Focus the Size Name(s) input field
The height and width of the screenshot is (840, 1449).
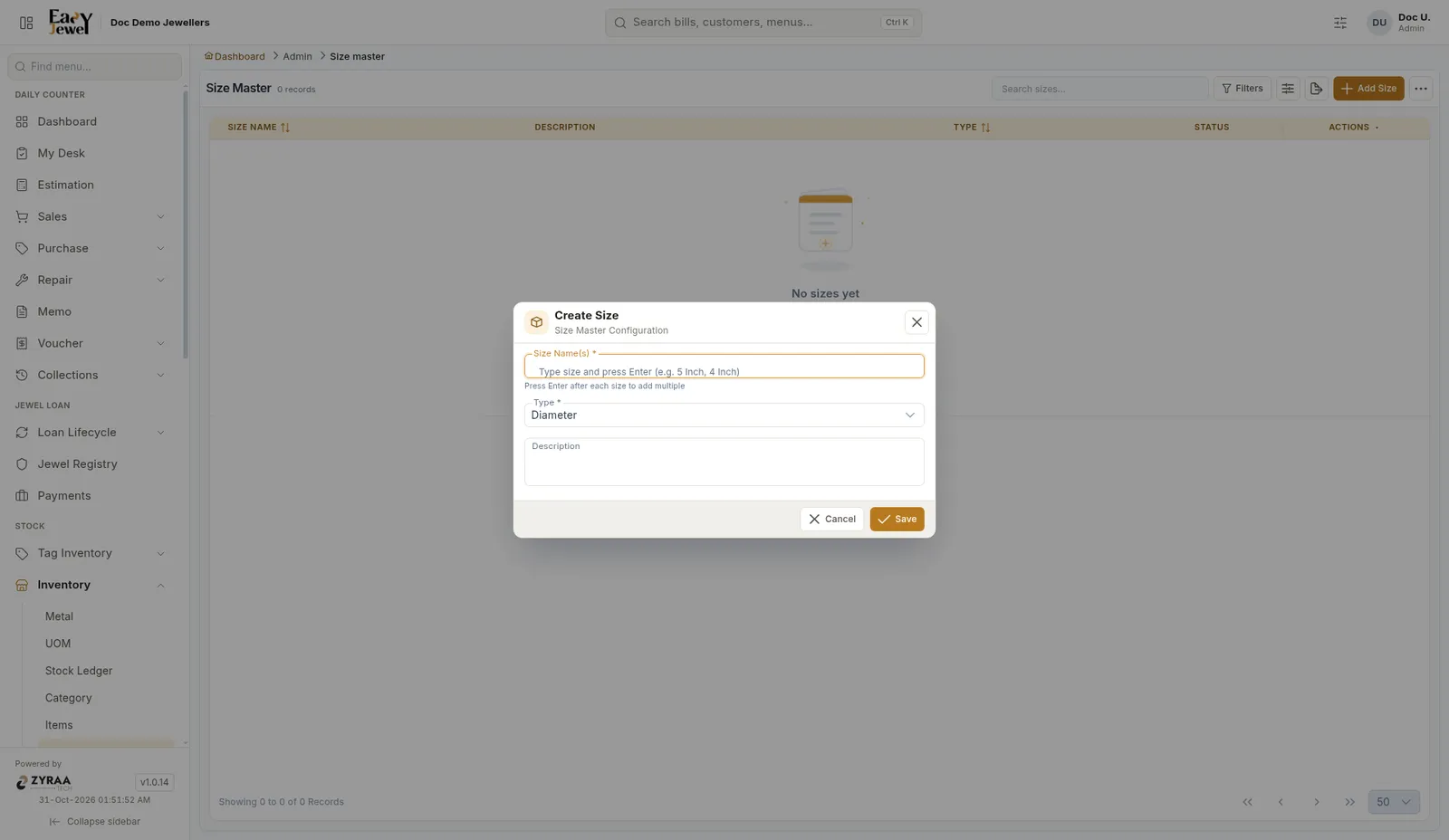coord(724,367)
